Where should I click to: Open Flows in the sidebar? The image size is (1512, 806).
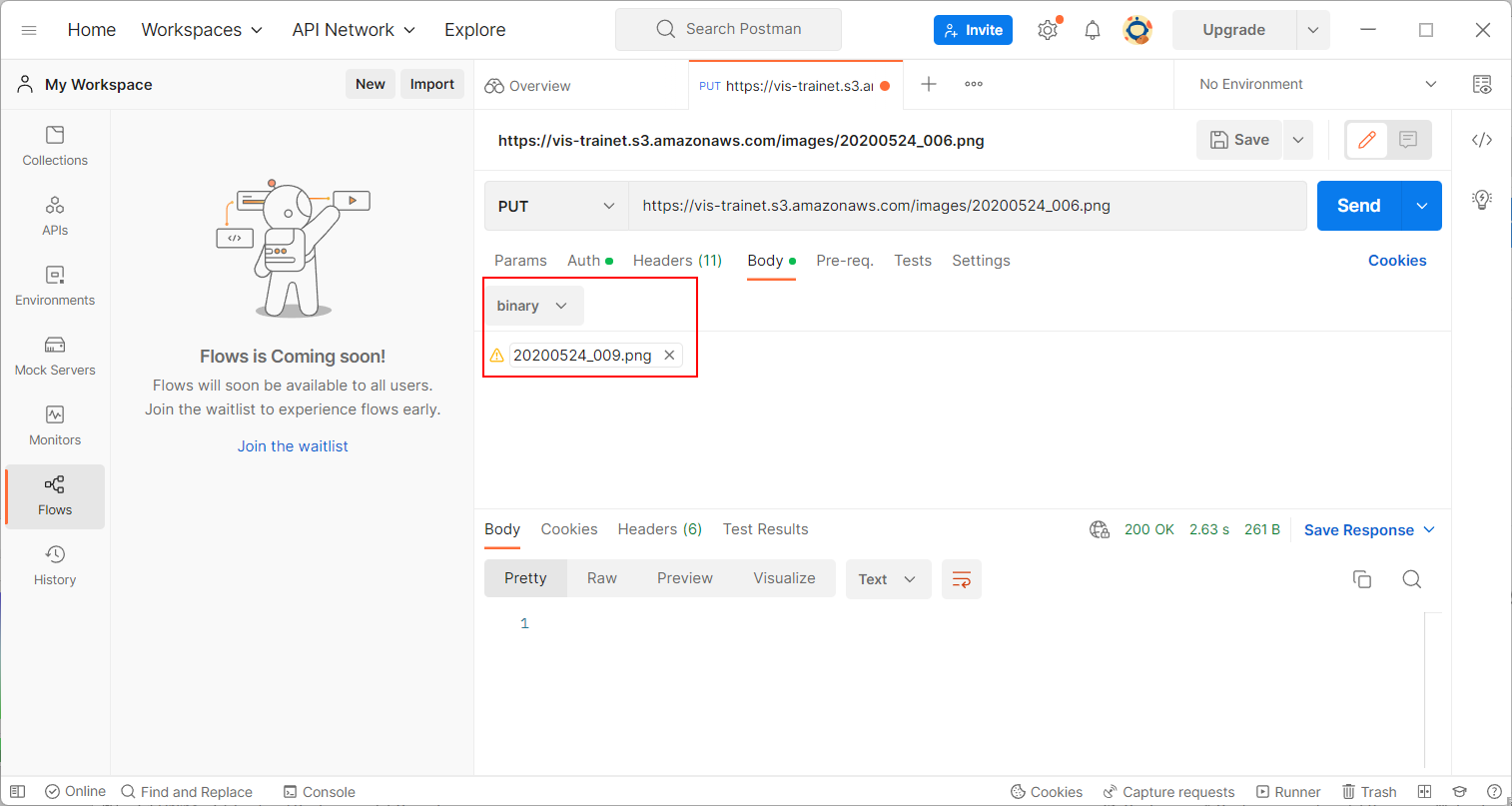pyautogui.click(x=55, y=495)
